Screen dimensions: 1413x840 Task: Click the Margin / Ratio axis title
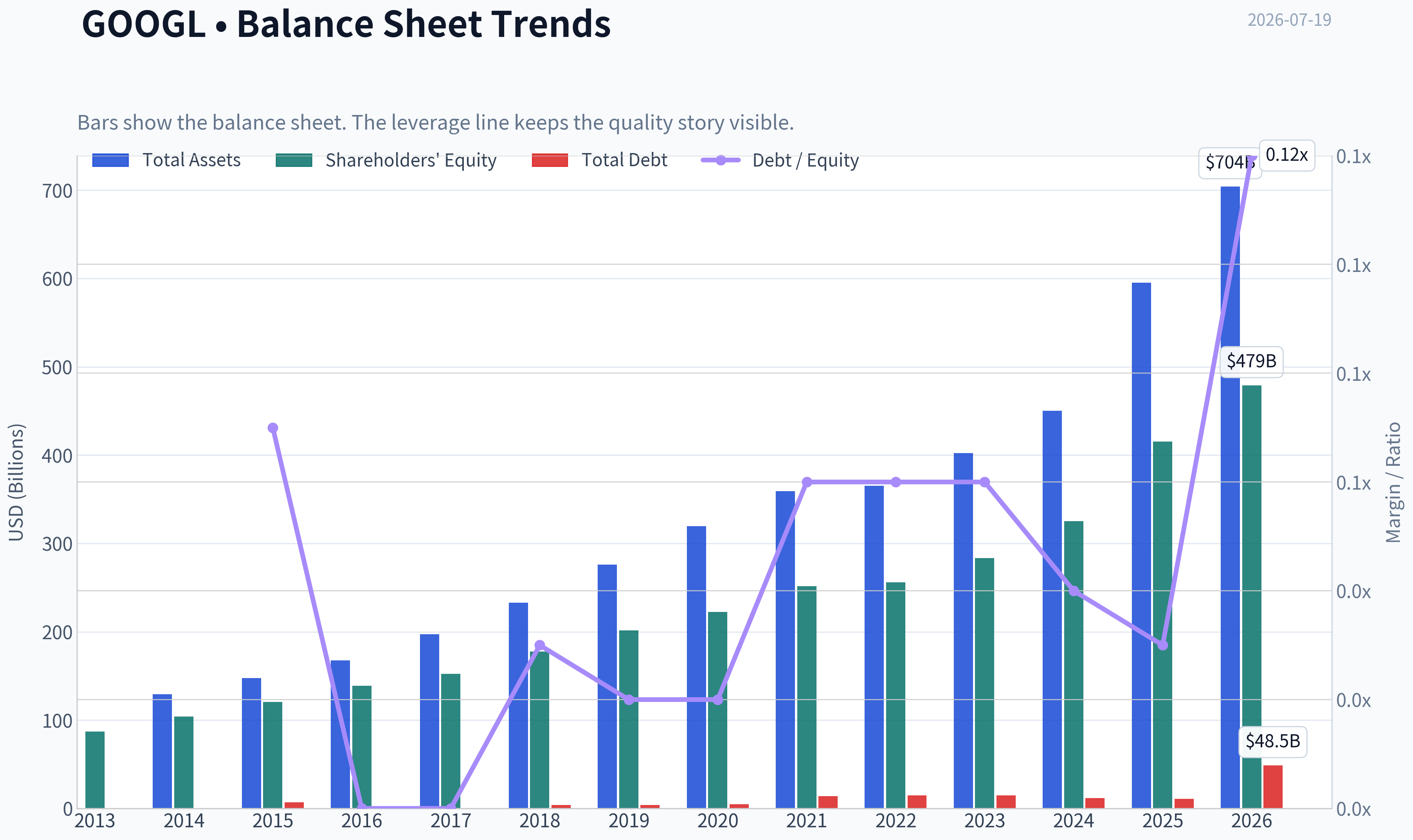(1393, 482)
